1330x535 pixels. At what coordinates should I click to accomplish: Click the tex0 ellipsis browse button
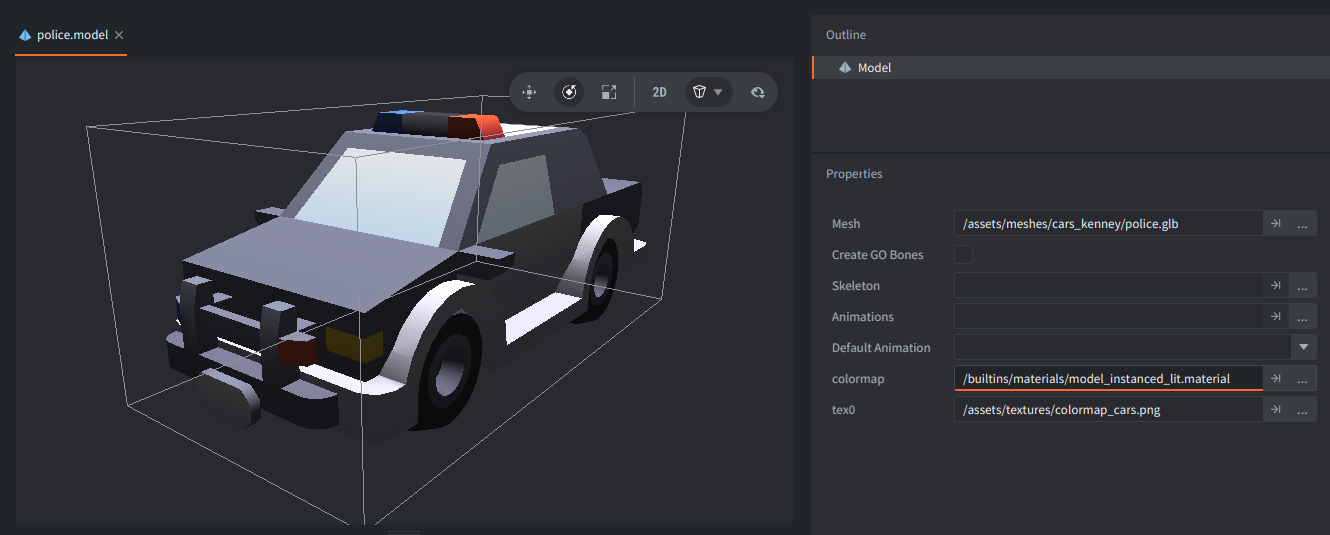click(1303, 410)
